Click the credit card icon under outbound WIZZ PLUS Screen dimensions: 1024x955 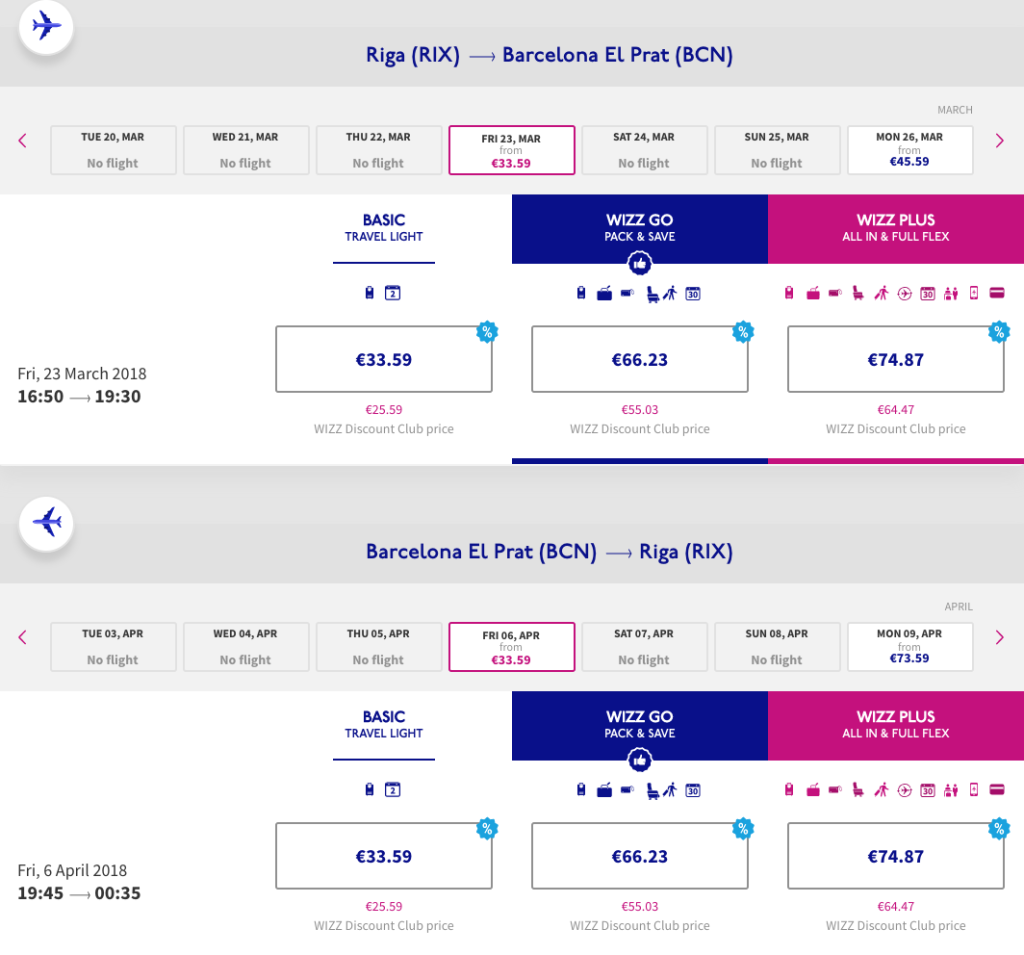[x=996, y=293]
